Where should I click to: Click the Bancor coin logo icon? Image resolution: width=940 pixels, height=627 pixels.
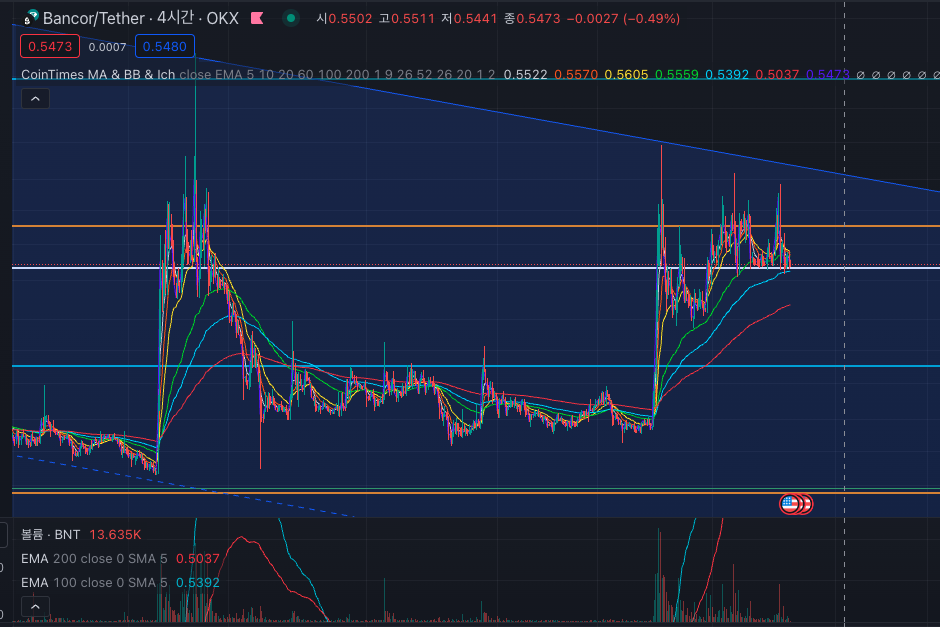[31, 17]
